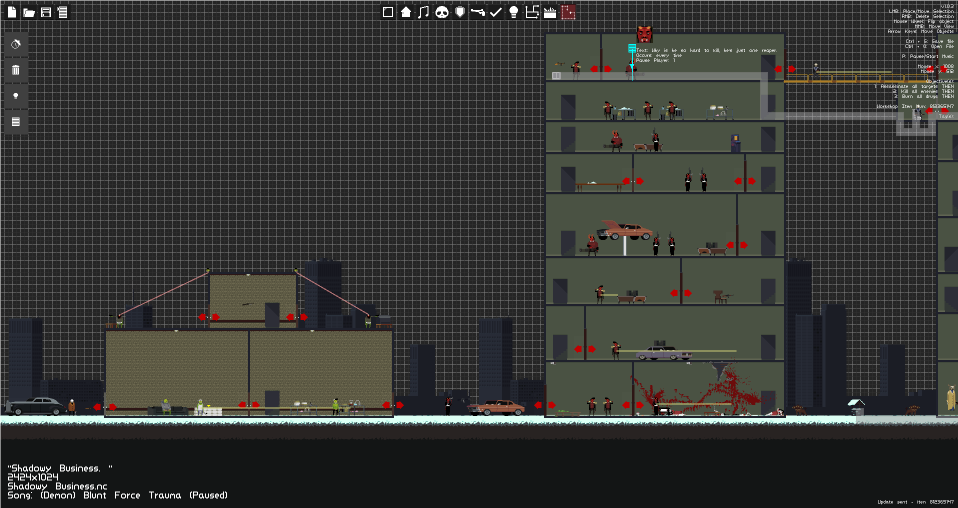This screenshot has height=508, width=958.
Task: Select the shield icon in top toolbar
Action: click(x=460, y=12)
